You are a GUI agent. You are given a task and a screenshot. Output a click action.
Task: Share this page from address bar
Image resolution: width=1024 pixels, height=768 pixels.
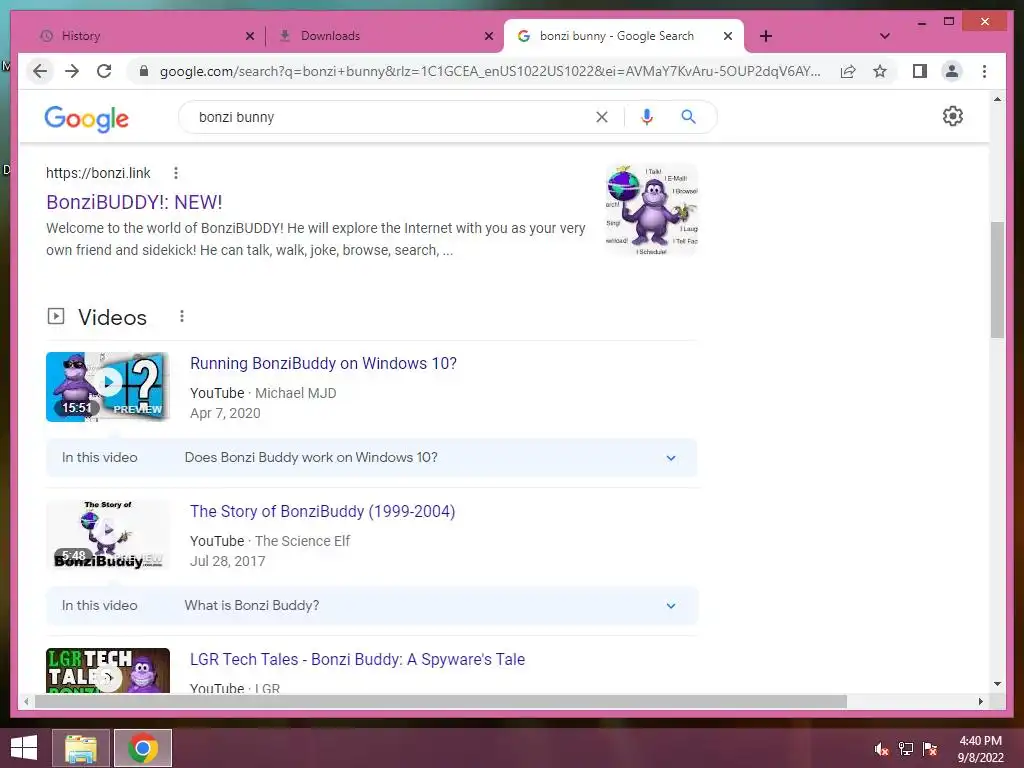coord(848,71)
